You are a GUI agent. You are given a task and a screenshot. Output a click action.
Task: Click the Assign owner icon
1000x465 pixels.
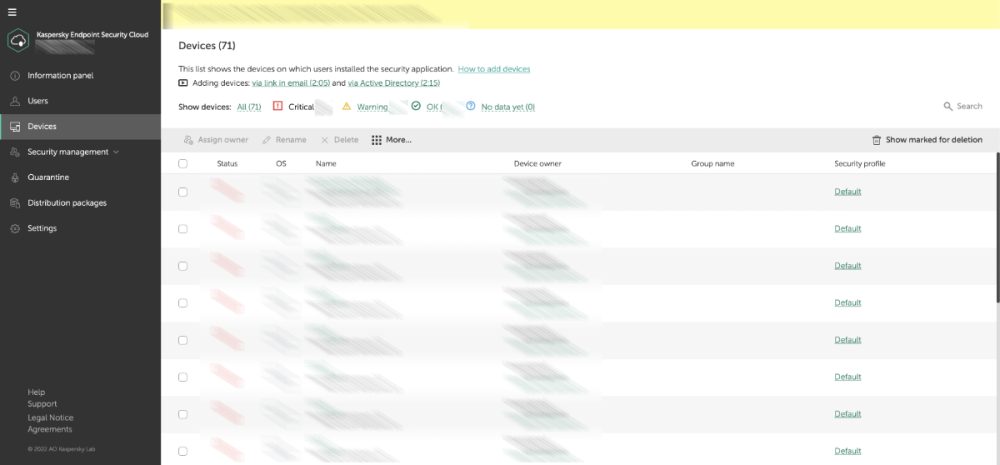point(188,140)
